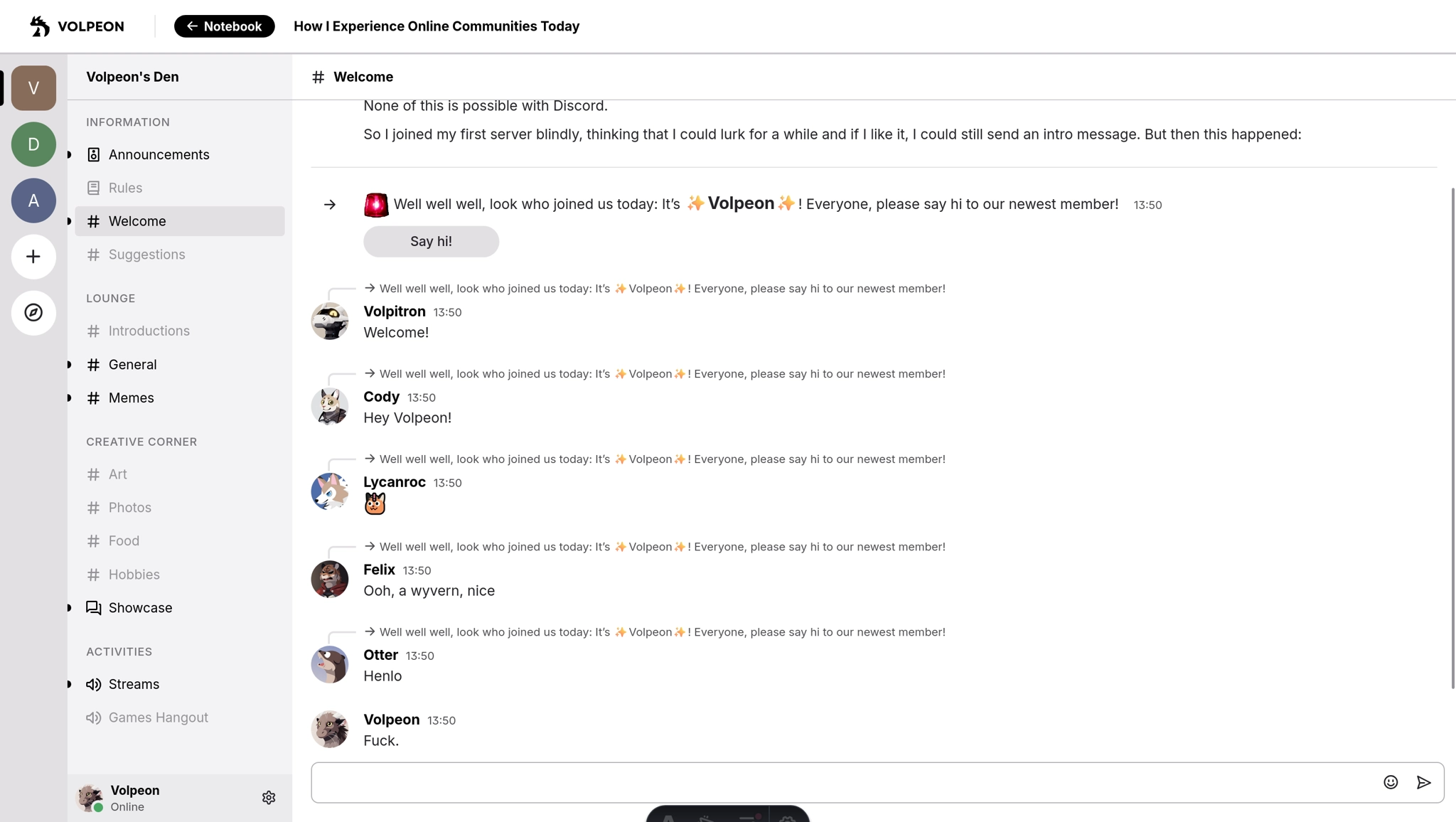
Task: Click the Volpeon fox logo
Action: point(40,26)
